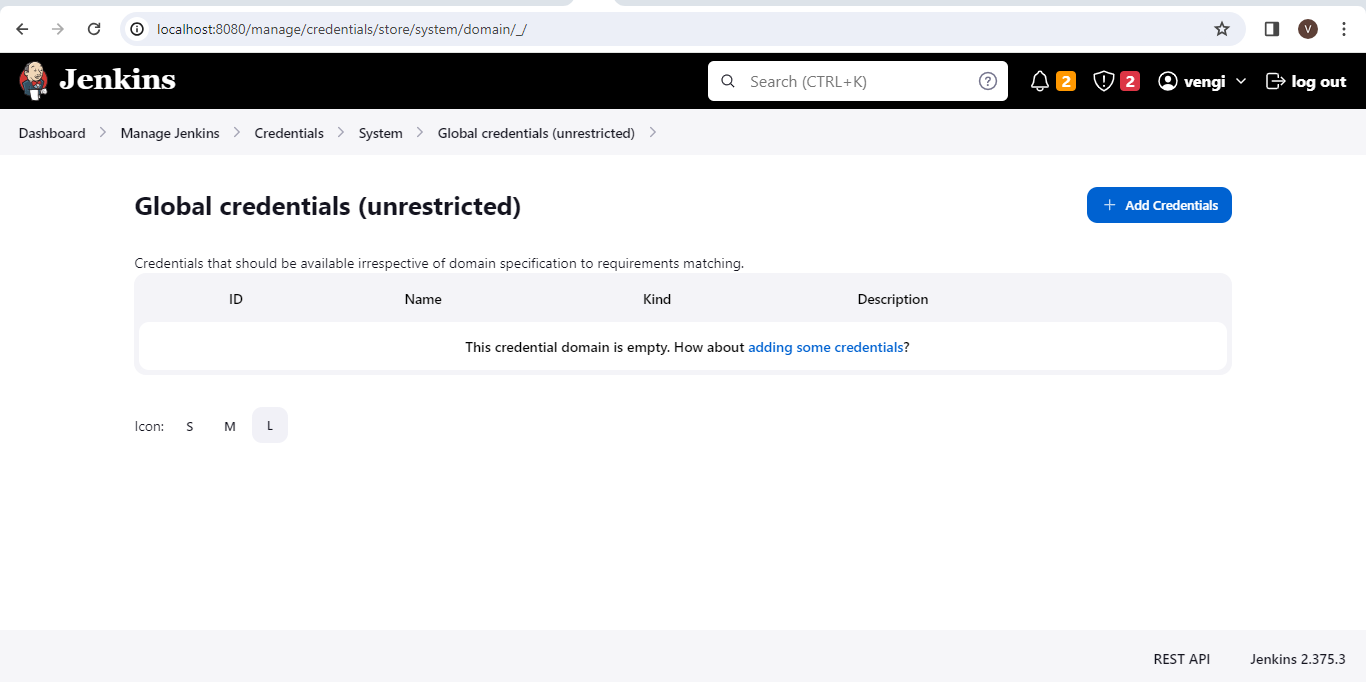This screenshot has width=1366, height=682.
Task: Click the Add Credentials button
Action: [x=1159, y=205]
